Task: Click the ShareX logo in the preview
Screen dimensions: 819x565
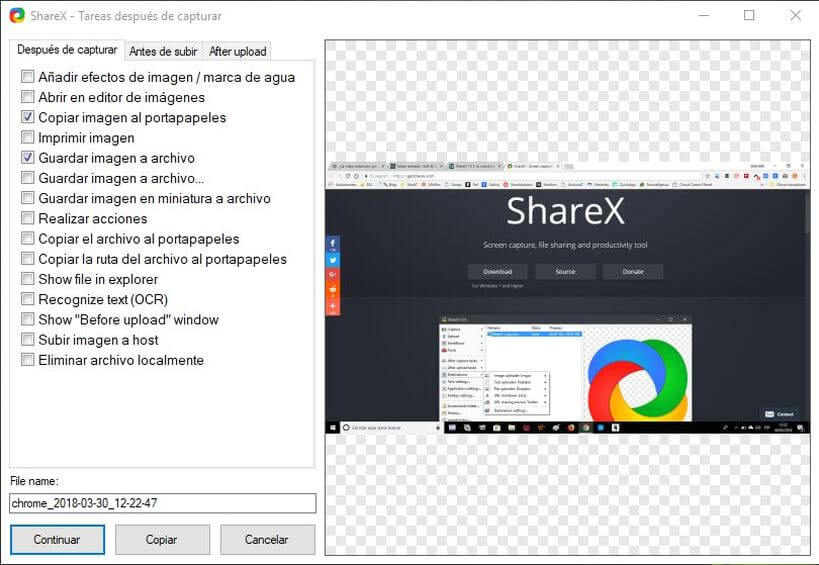Action: tap(637, 380)
